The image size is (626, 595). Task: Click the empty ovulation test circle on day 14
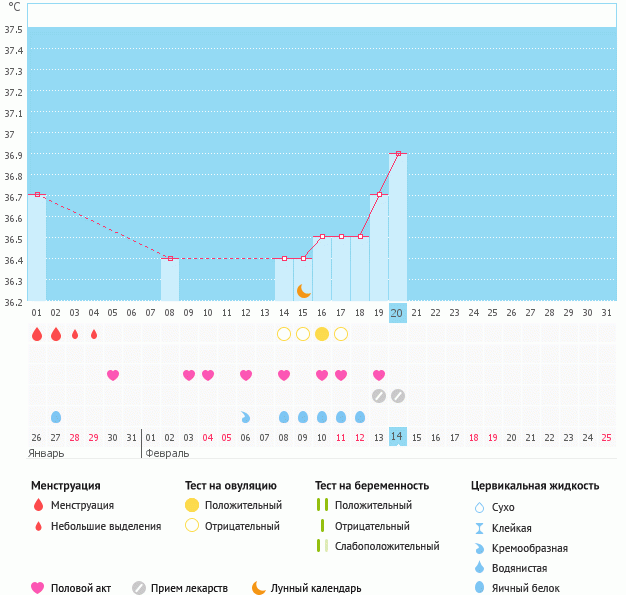(284, 334)
